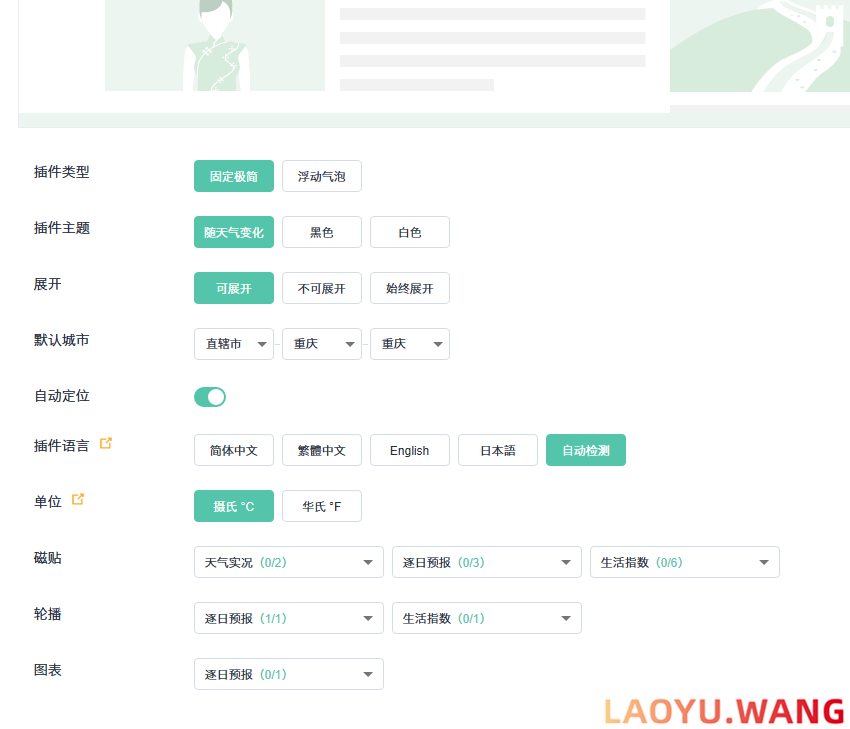Expand the 图表 逐日预报 dropdown
850x729 pixels.
(288, 674)
